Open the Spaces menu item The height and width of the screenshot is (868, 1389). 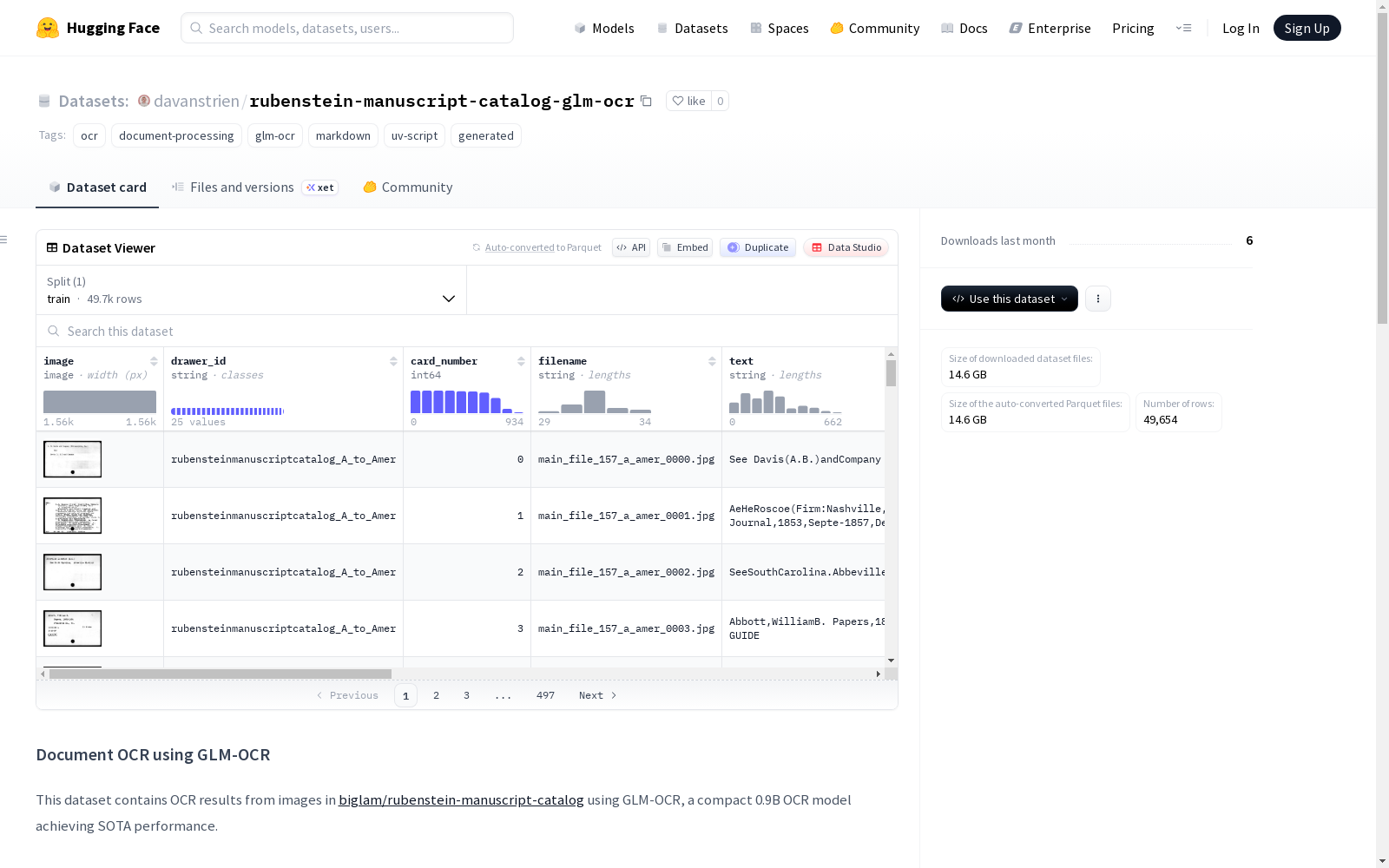tap(779, 28)
